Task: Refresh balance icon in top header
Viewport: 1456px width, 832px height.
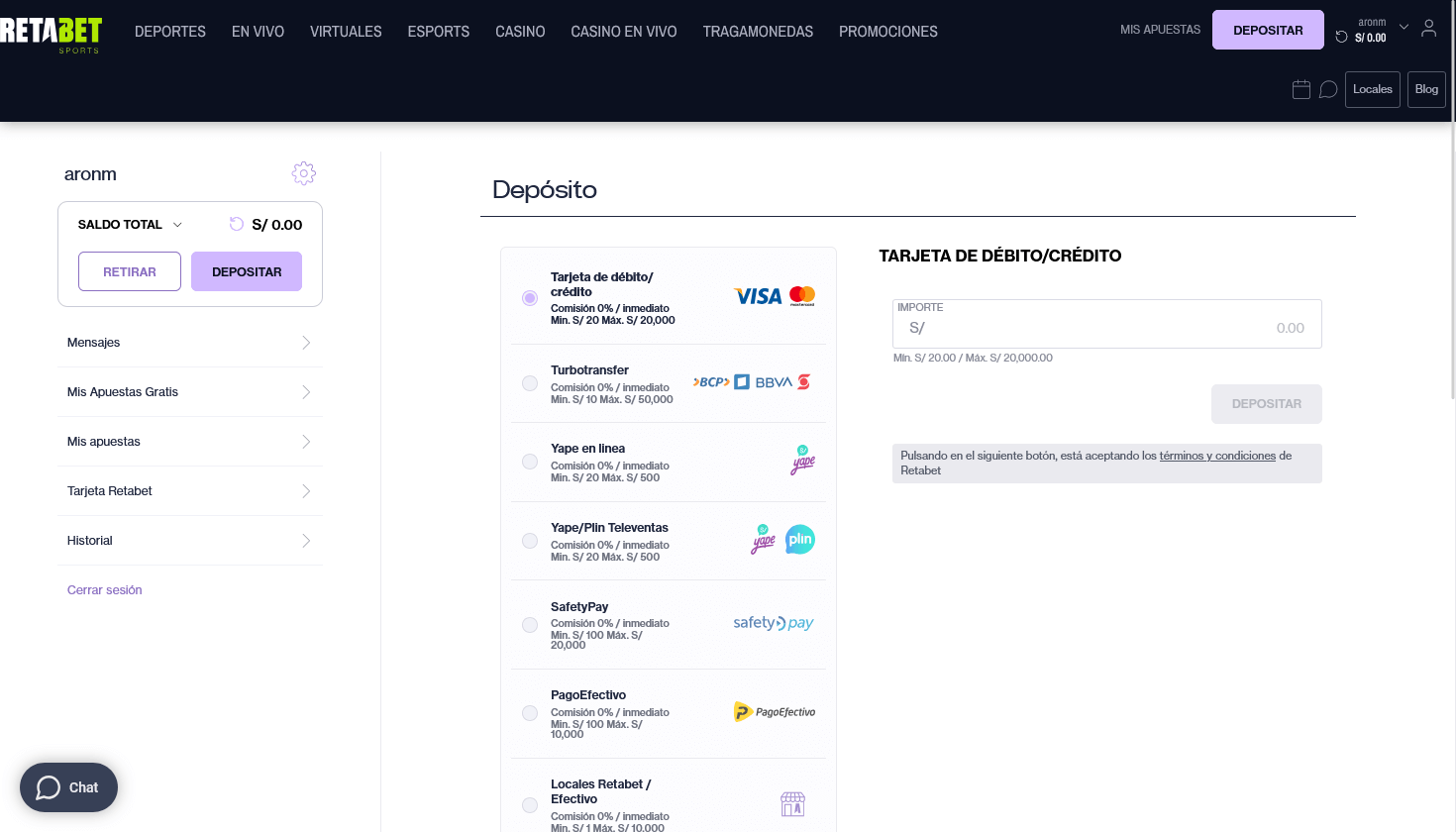Action: click(x=1341, y=37)
